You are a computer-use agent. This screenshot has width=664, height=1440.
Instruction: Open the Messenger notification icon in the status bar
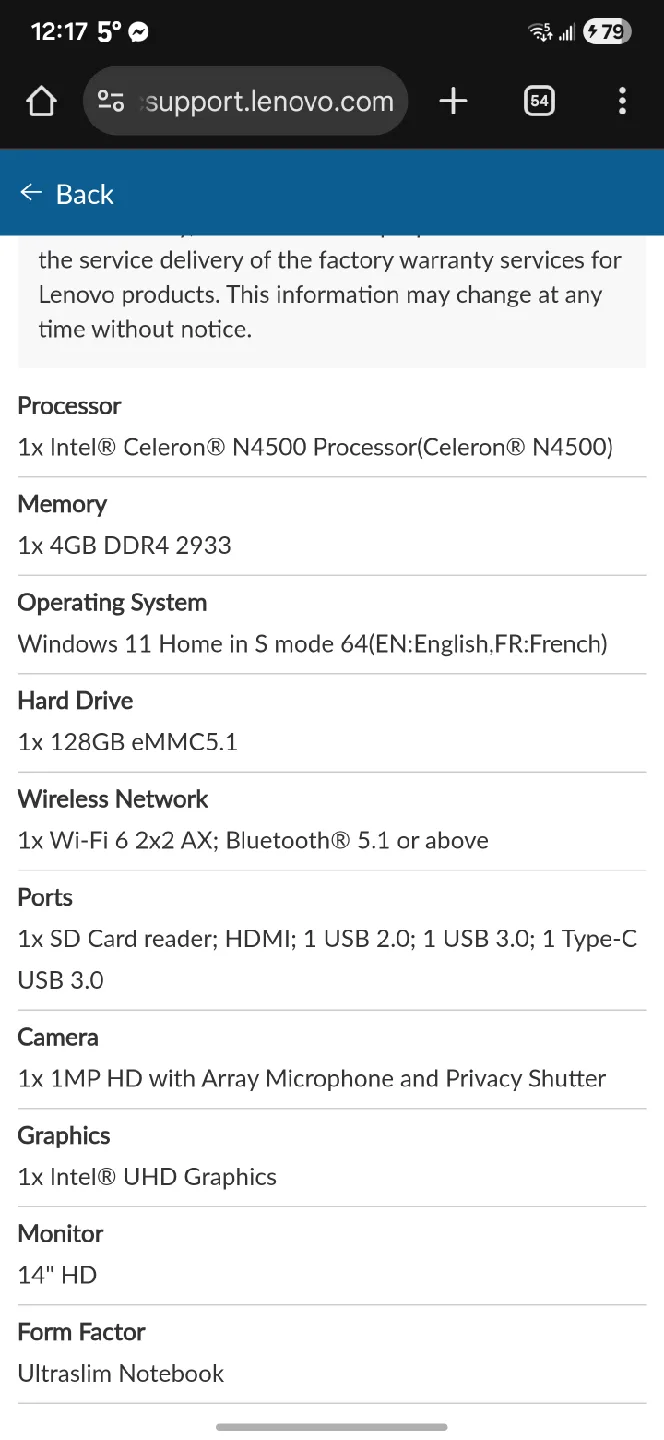138,31
